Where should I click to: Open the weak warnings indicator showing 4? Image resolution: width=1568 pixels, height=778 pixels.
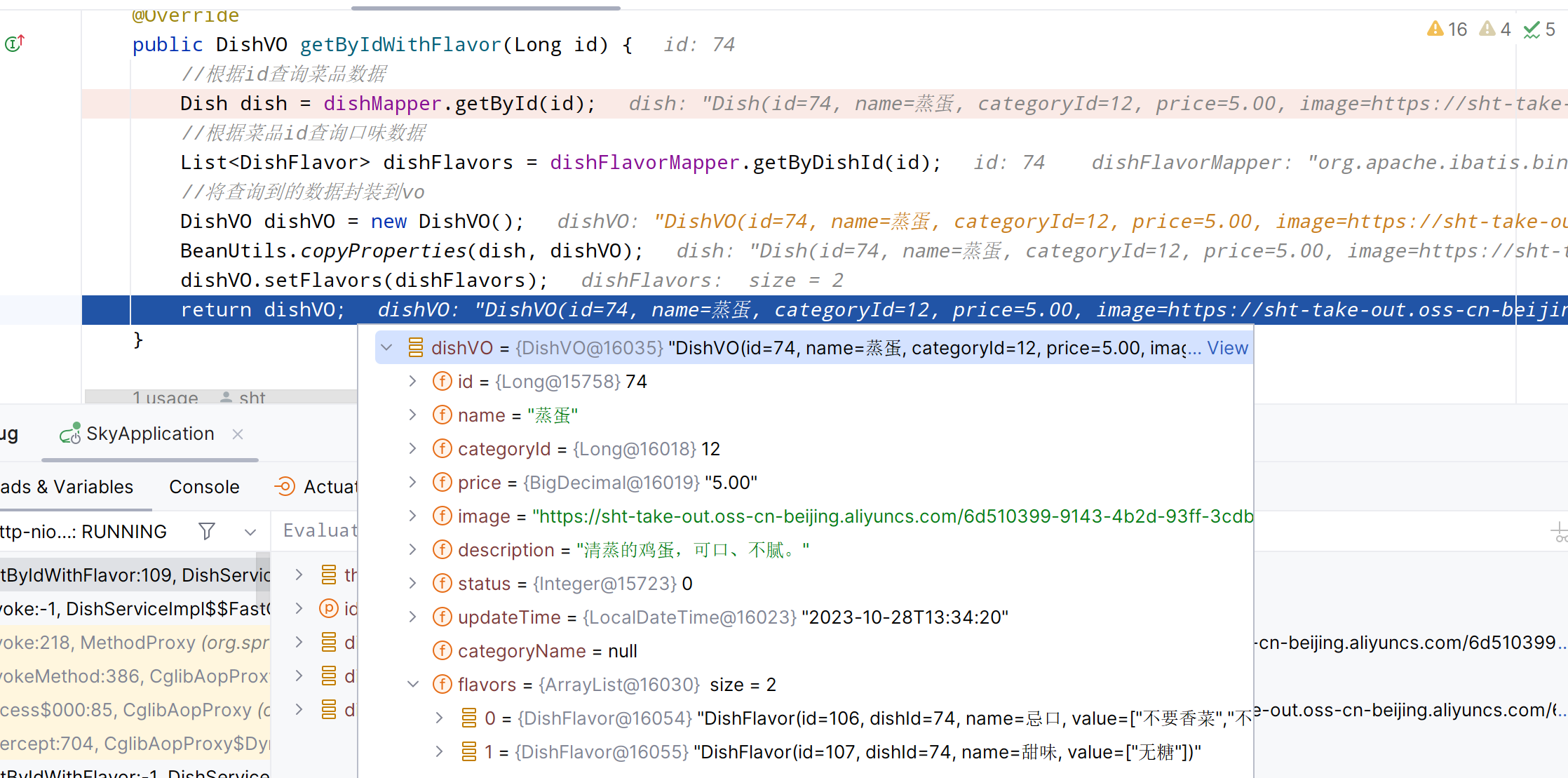(1495, 29)
